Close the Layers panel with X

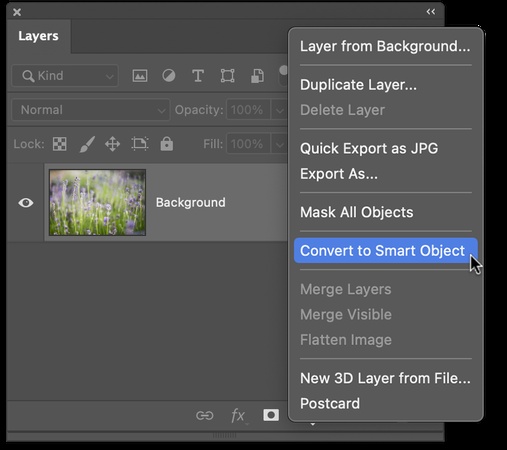click(x=17, y=12)
